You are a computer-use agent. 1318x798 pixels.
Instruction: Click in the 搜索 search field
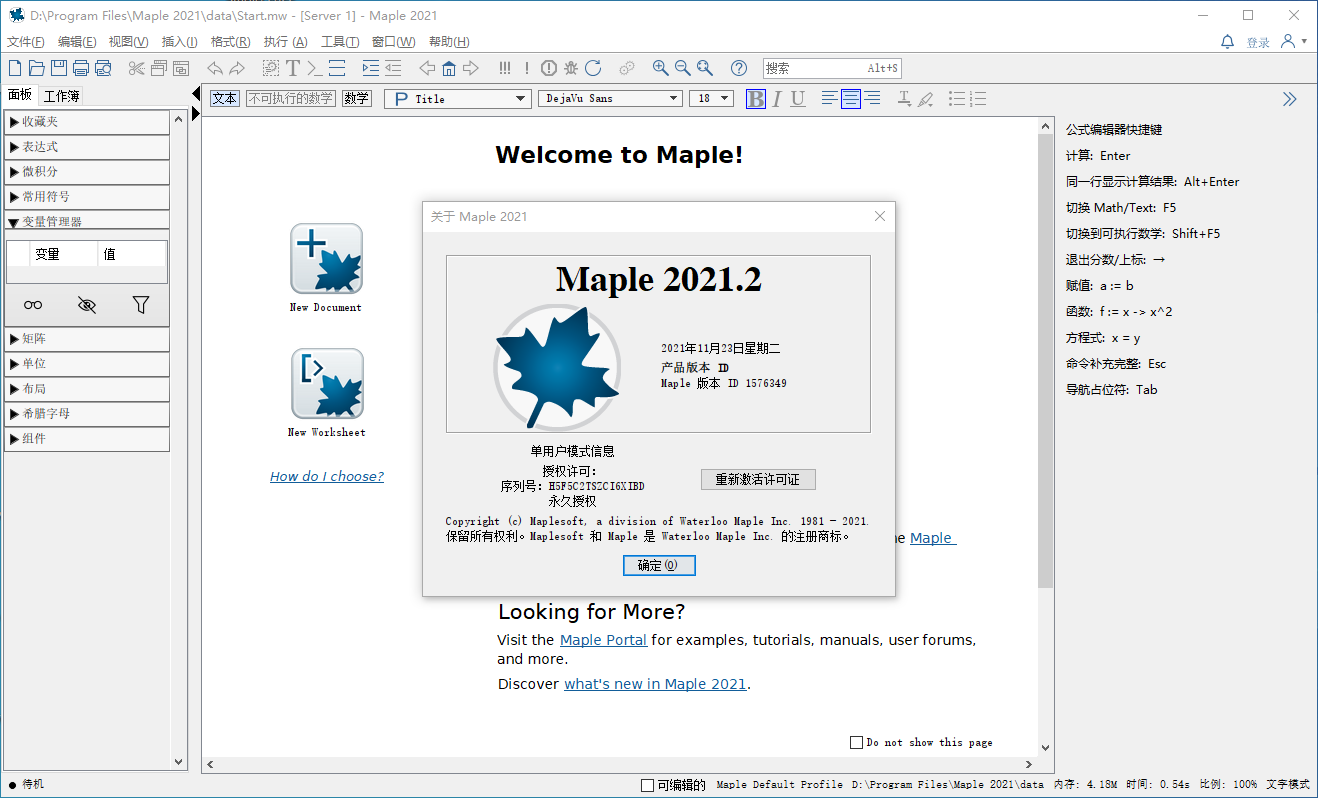[x=815, y=68]
